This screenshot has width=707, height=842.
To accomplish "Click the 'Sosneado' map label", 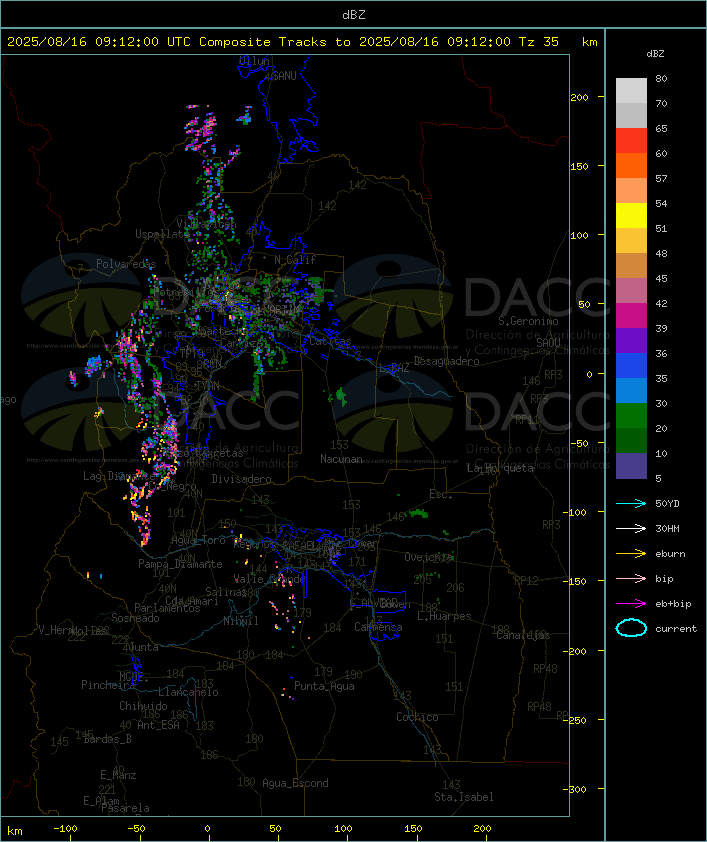I will point(135,618).
